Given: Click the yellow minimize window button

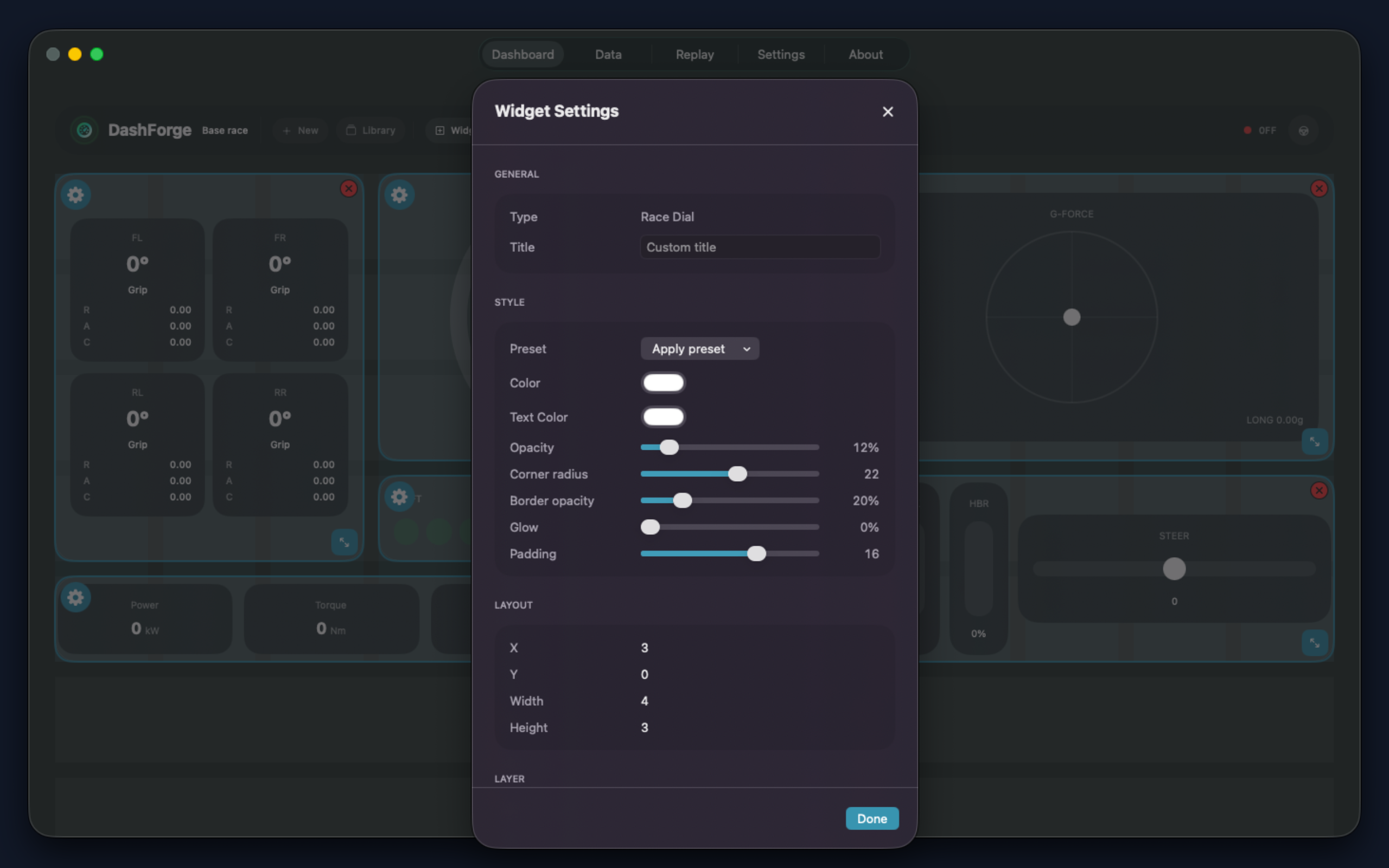Looking at the screenshot, I should click(75, 54).
